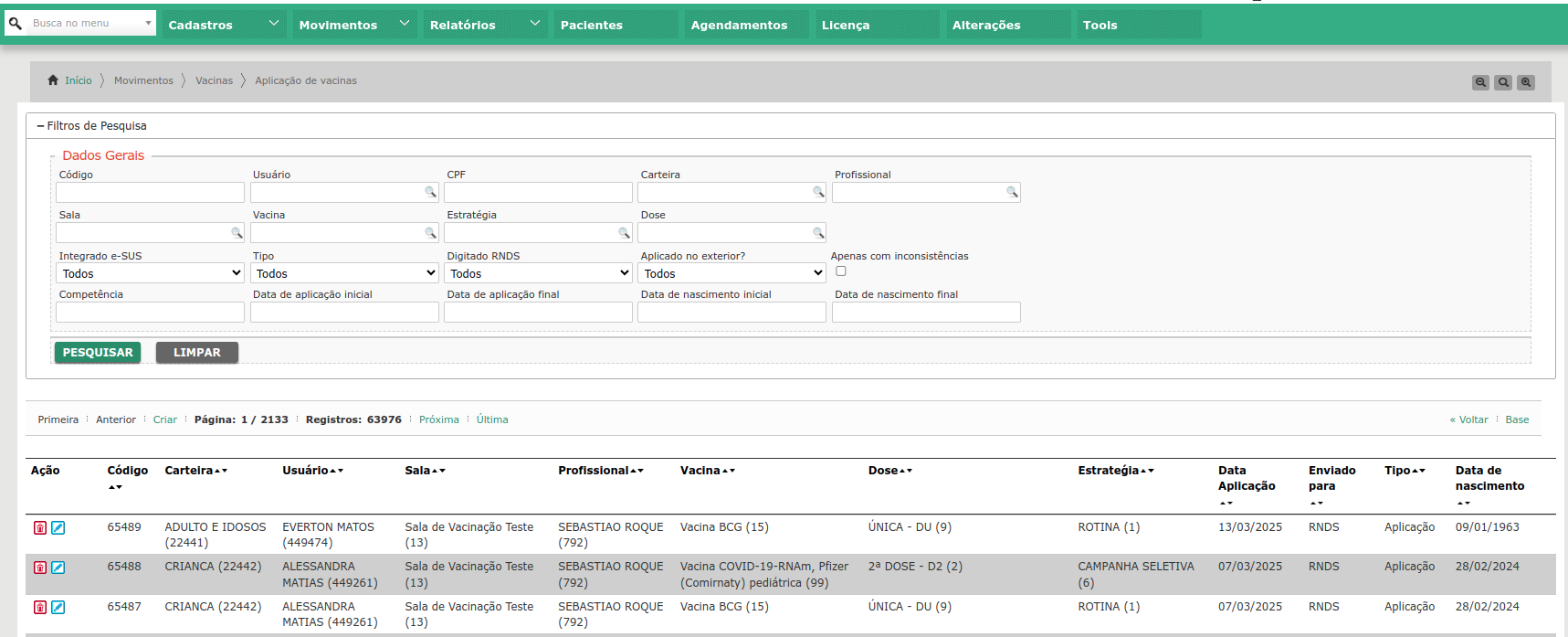
Task: Click the reset zoom magnifier icon
Action: click(1503, 82)
